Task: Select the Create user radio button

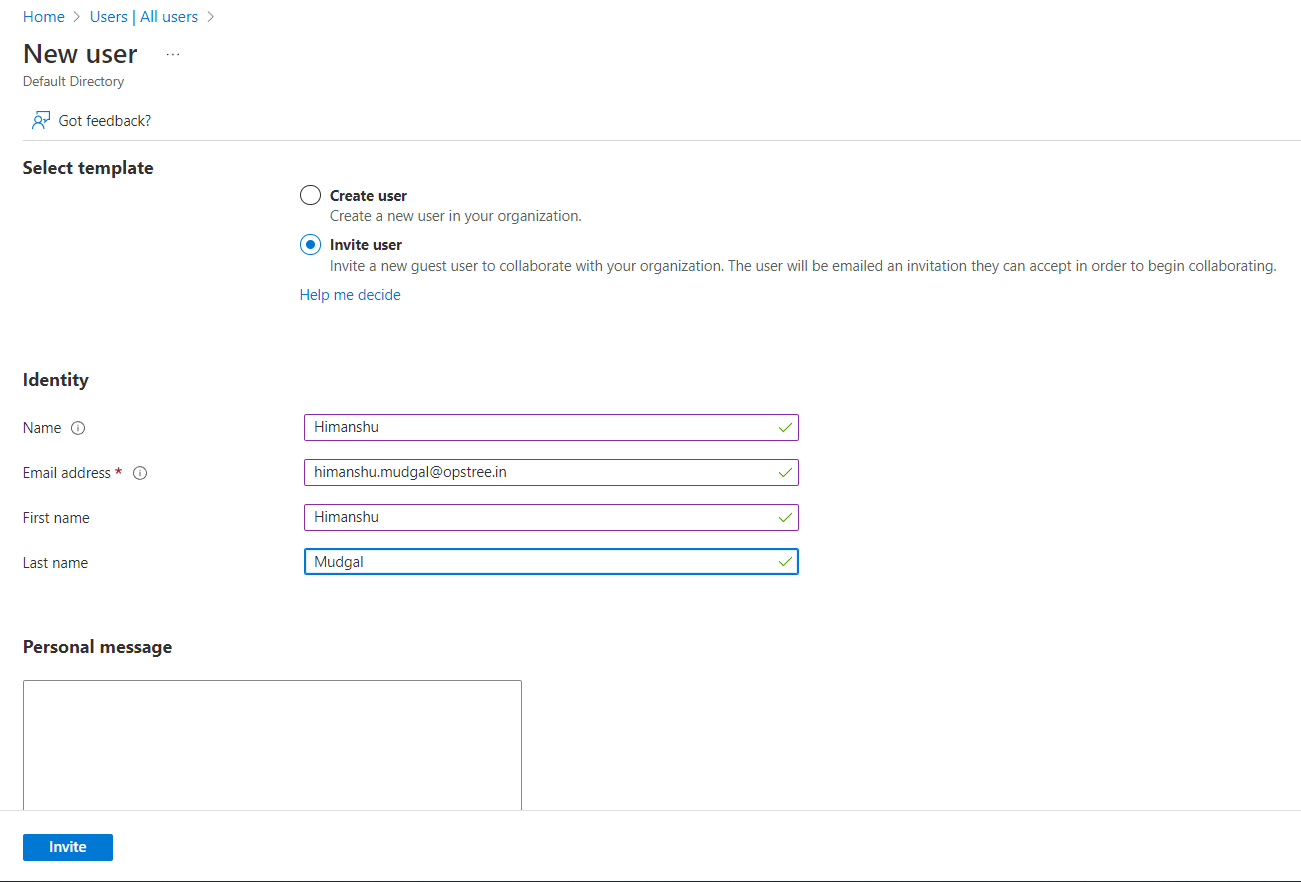Action: 310,196
